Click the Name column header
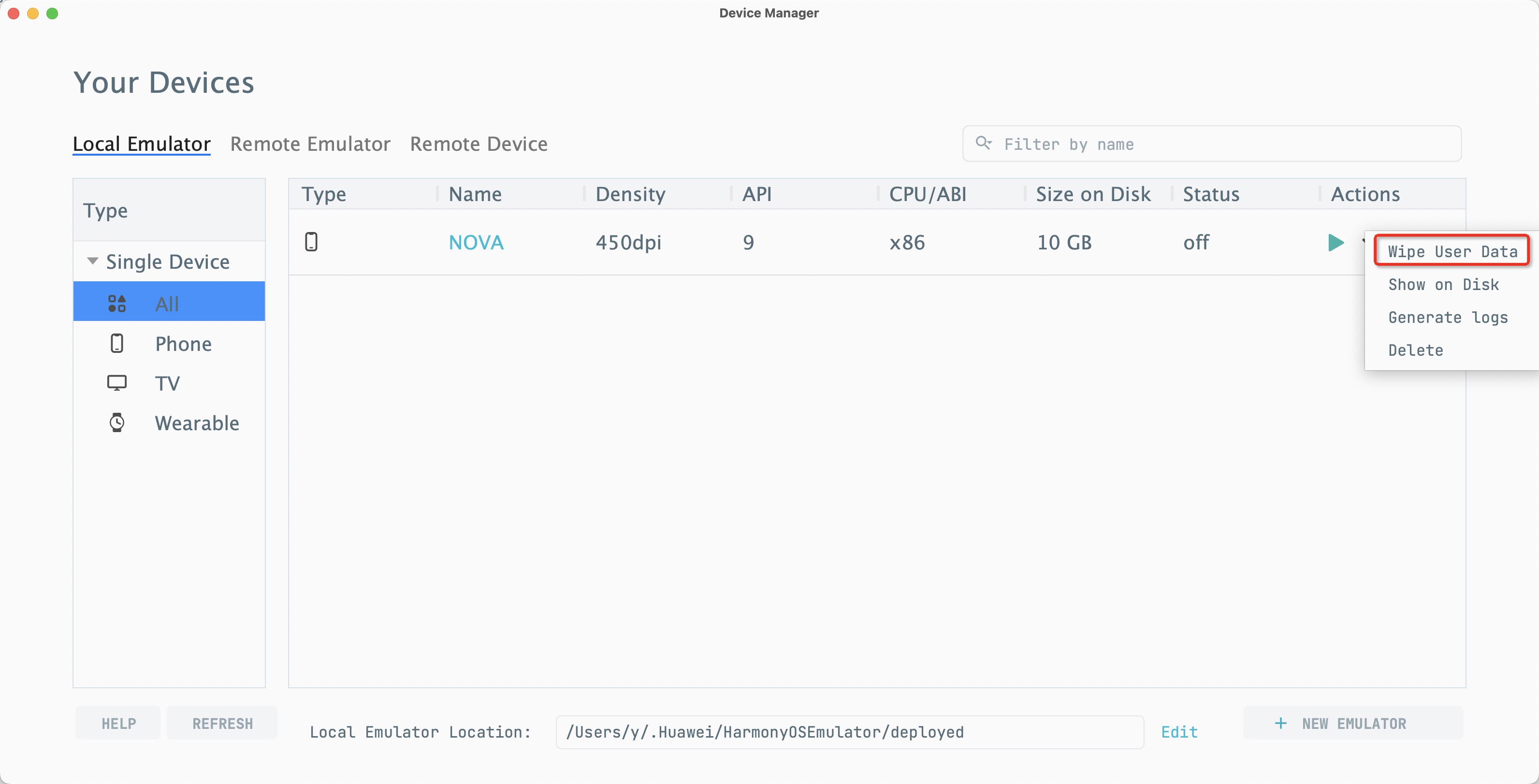This screenshot has width=1539, height=784. pyautogui.click(x=475, y=194)
